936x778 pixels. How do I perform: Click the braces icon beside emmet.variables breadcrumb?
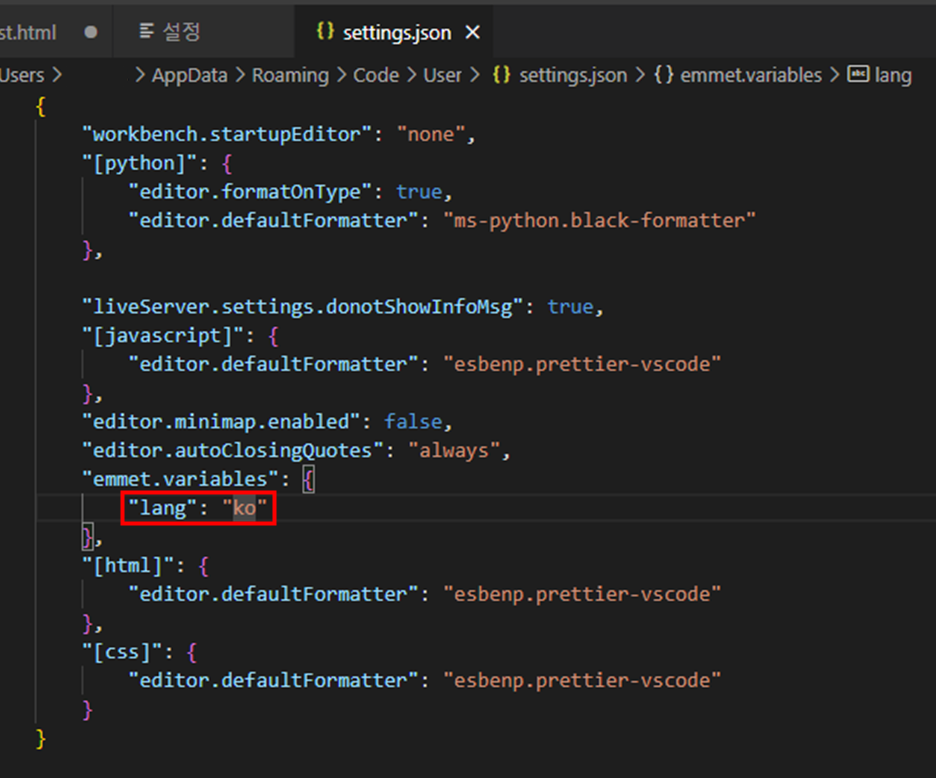tap(664, 75)
